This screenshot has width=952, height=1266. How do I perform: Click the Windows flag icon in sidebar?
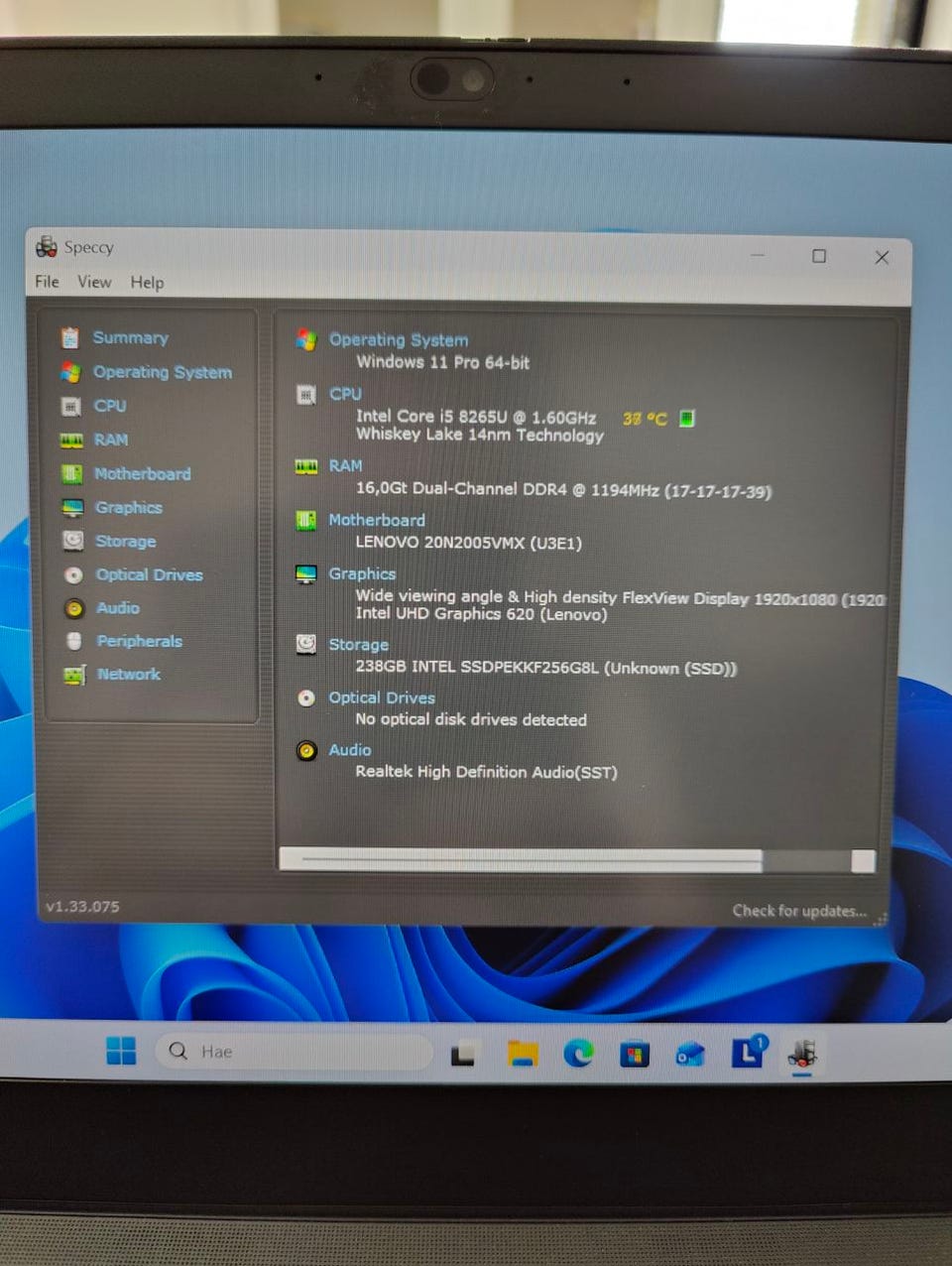(70, 372)
